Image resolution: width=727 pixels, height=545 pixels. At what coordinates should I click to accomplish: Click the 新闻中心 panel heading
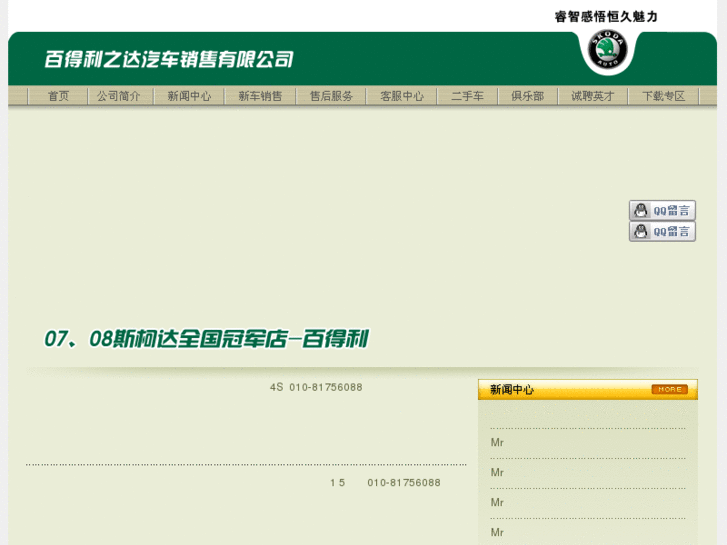512,390
